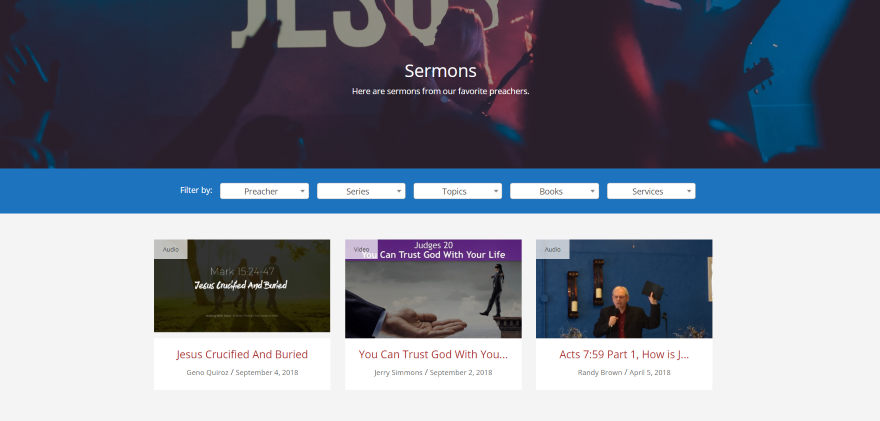Screen dimensions: 880x421
Task: Select preacher name Geno Quiroz
Action: point(207,372)
